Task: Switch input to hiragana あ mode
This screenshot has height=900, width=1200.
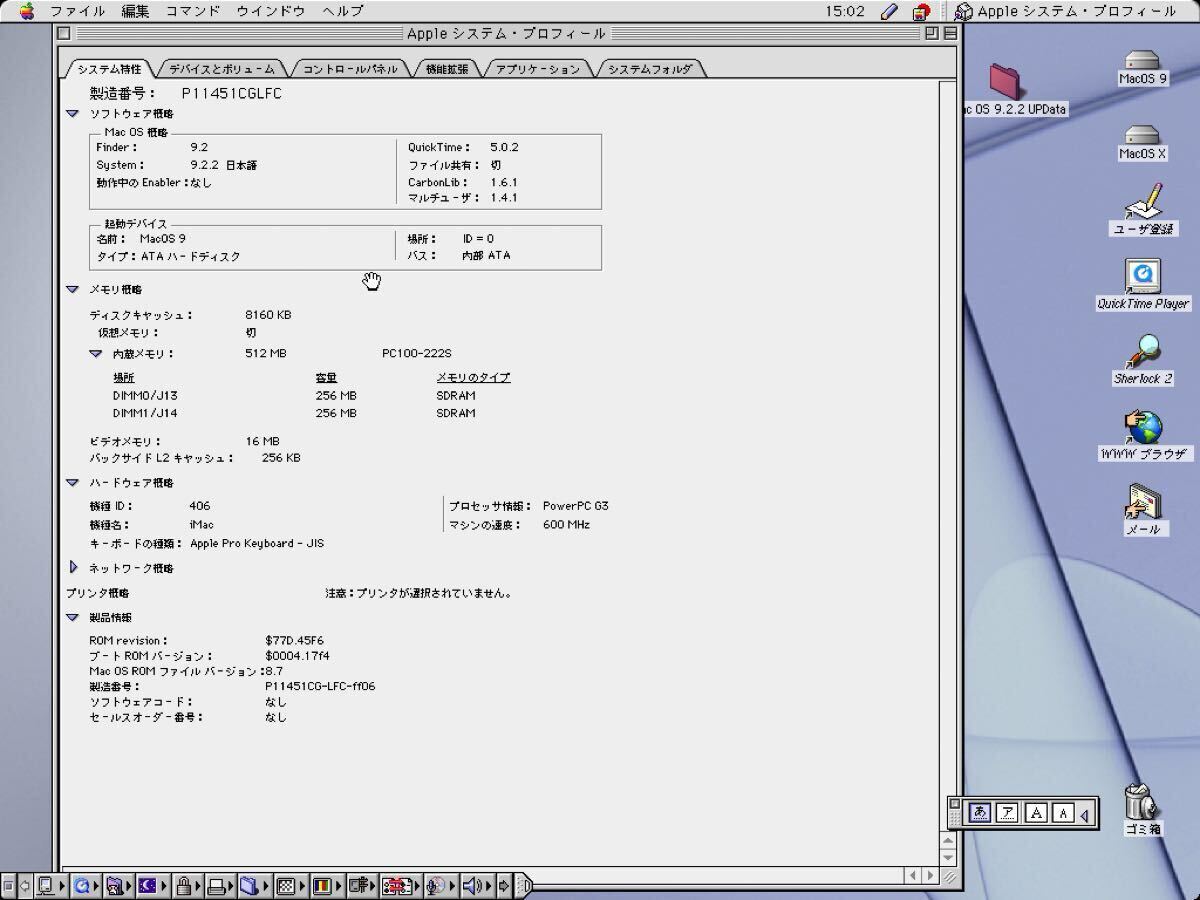Action: click(980, 812)
